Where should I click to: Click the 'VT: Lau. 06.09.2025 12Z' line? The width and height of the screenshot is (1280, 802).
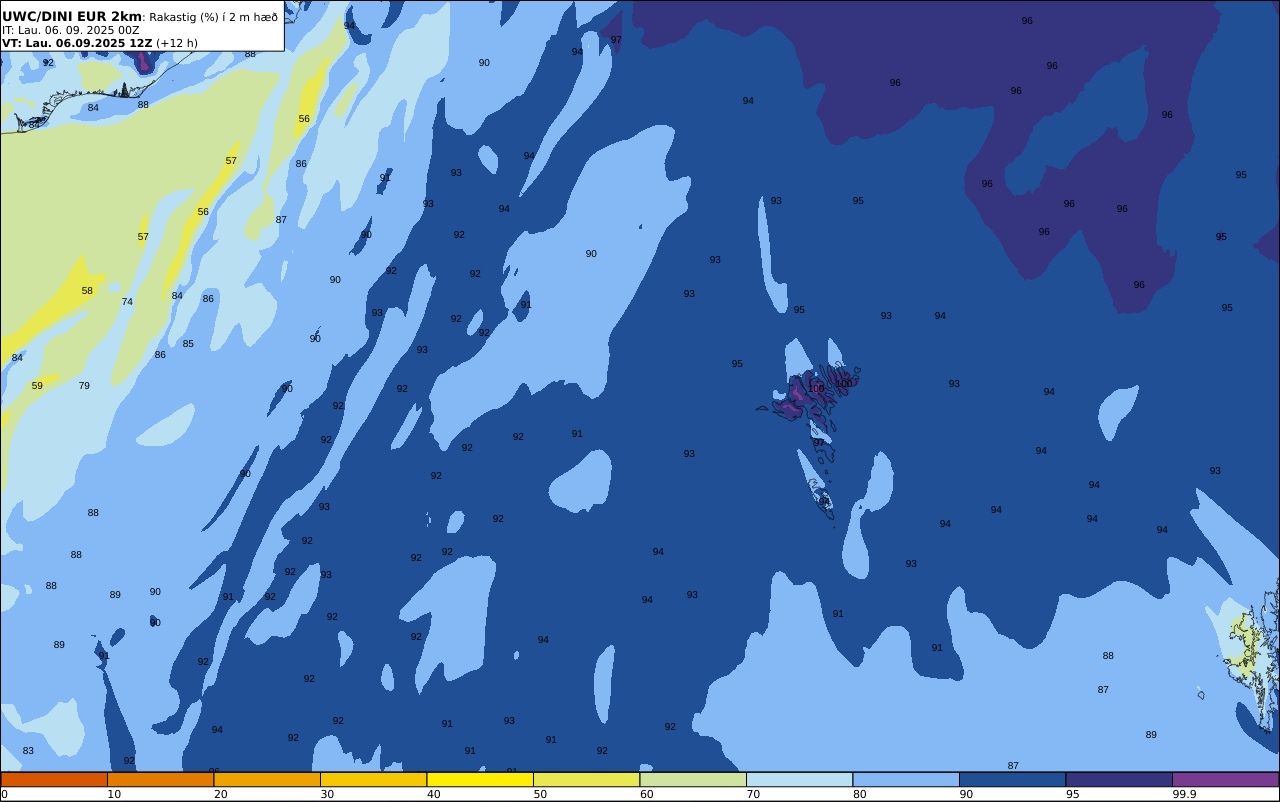pos(77,43)
